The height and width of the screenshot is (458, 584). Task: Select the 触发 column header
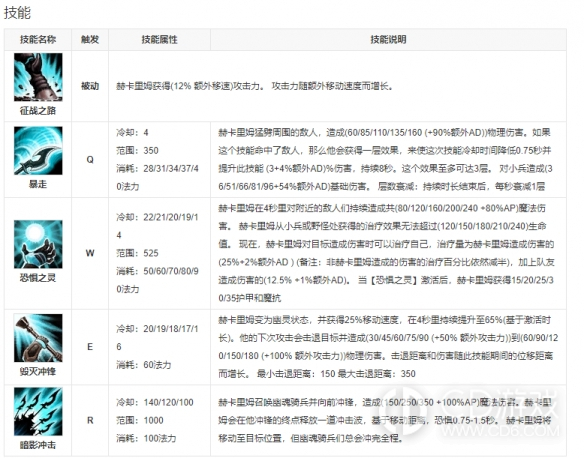click(x=90, y=39)
